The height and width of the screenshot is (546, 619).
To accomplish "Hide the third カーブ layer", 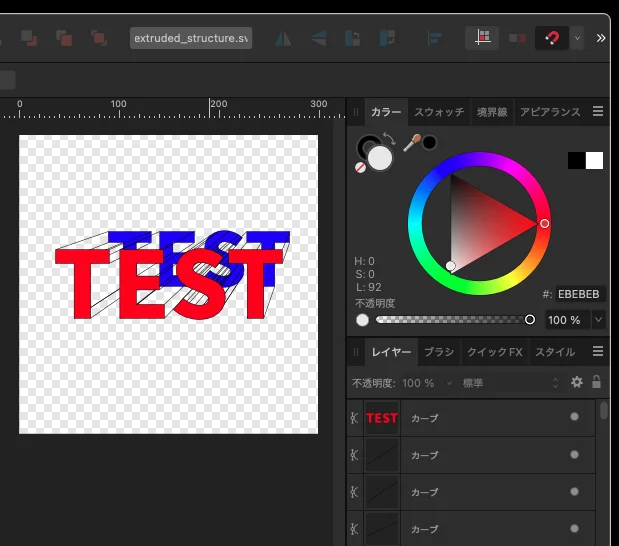I will click(x=574, y=492).
